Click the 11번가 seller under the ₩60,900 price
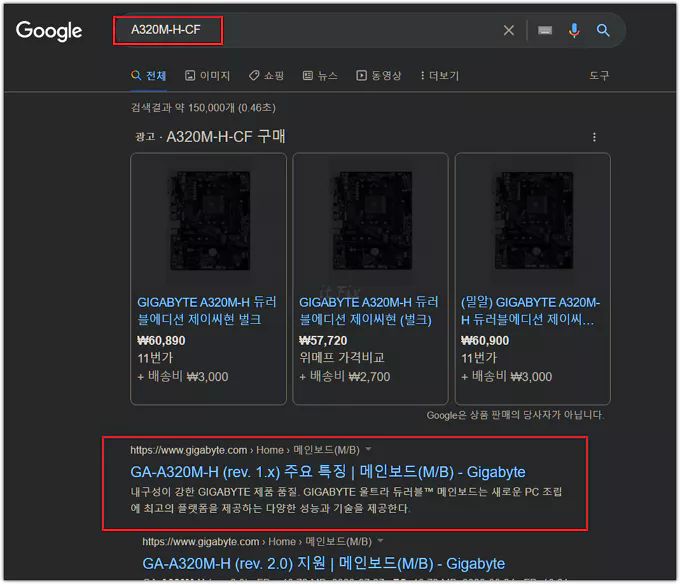The height and width of the screenshot is (584, 680). [479, 358]
